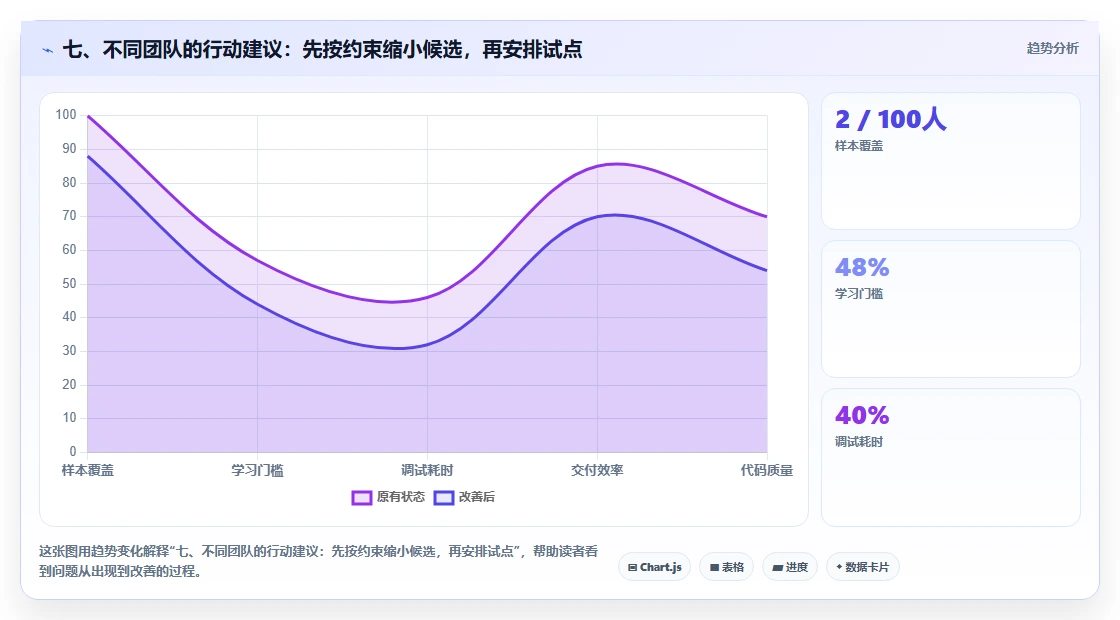
Task: Click the 40% stat value
Action: [862, 415]
